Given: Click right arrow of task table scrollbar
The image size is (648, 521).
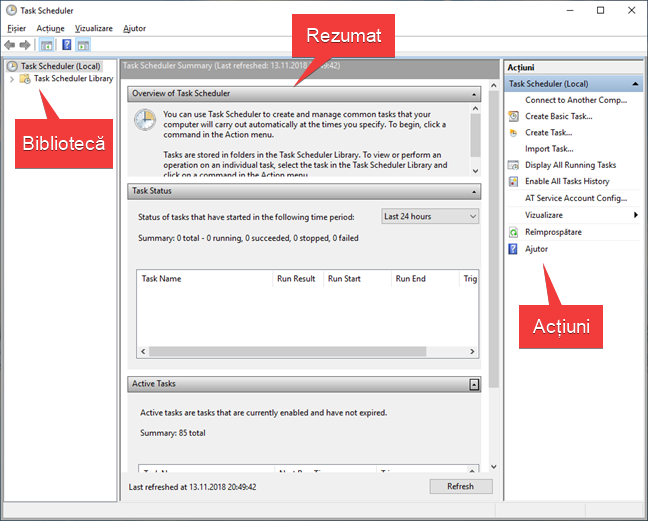Looking at the screenshot, I should pos(472,352).
